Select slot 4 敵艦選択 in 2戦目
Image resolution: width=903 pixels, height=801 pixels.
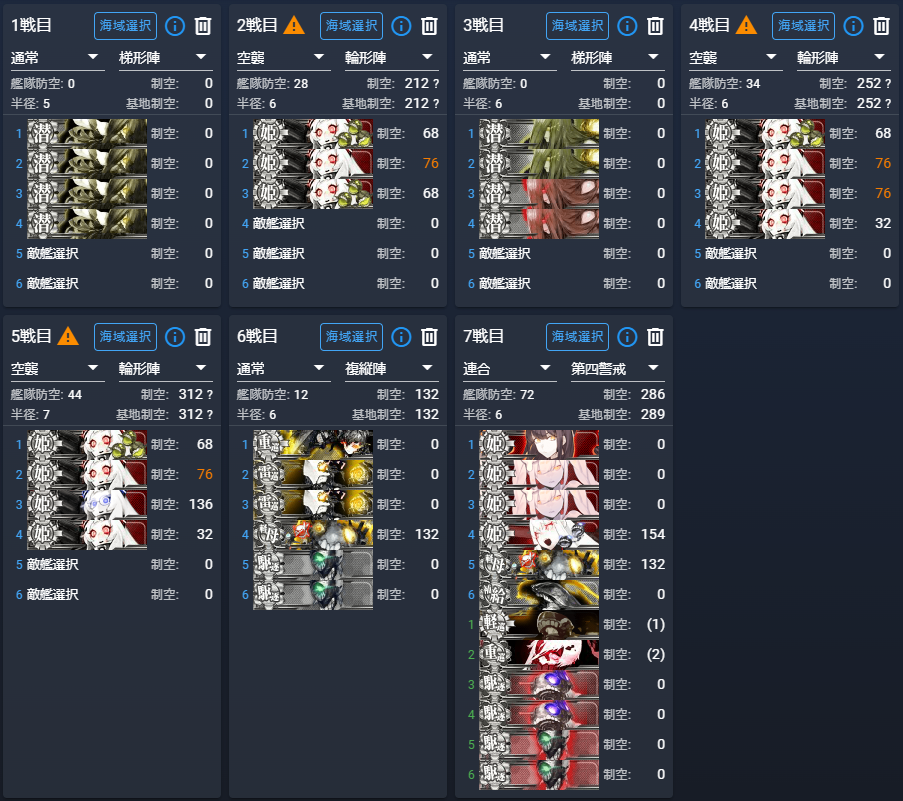[x=278, y=223]
